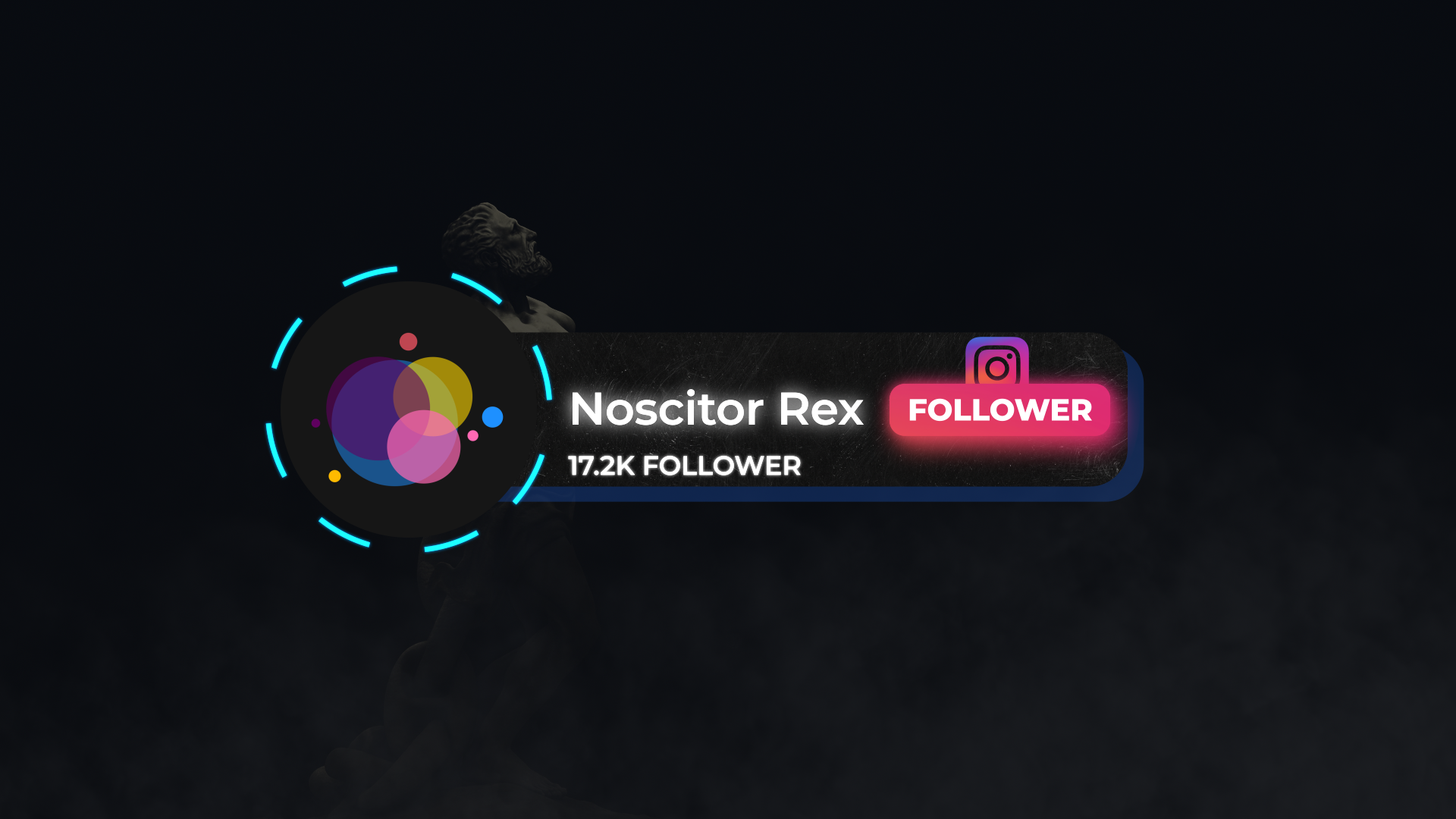Click the 17.2K FOLLOWER count text
This screenshot has height=819, width=1456.
tap(684, 466)
